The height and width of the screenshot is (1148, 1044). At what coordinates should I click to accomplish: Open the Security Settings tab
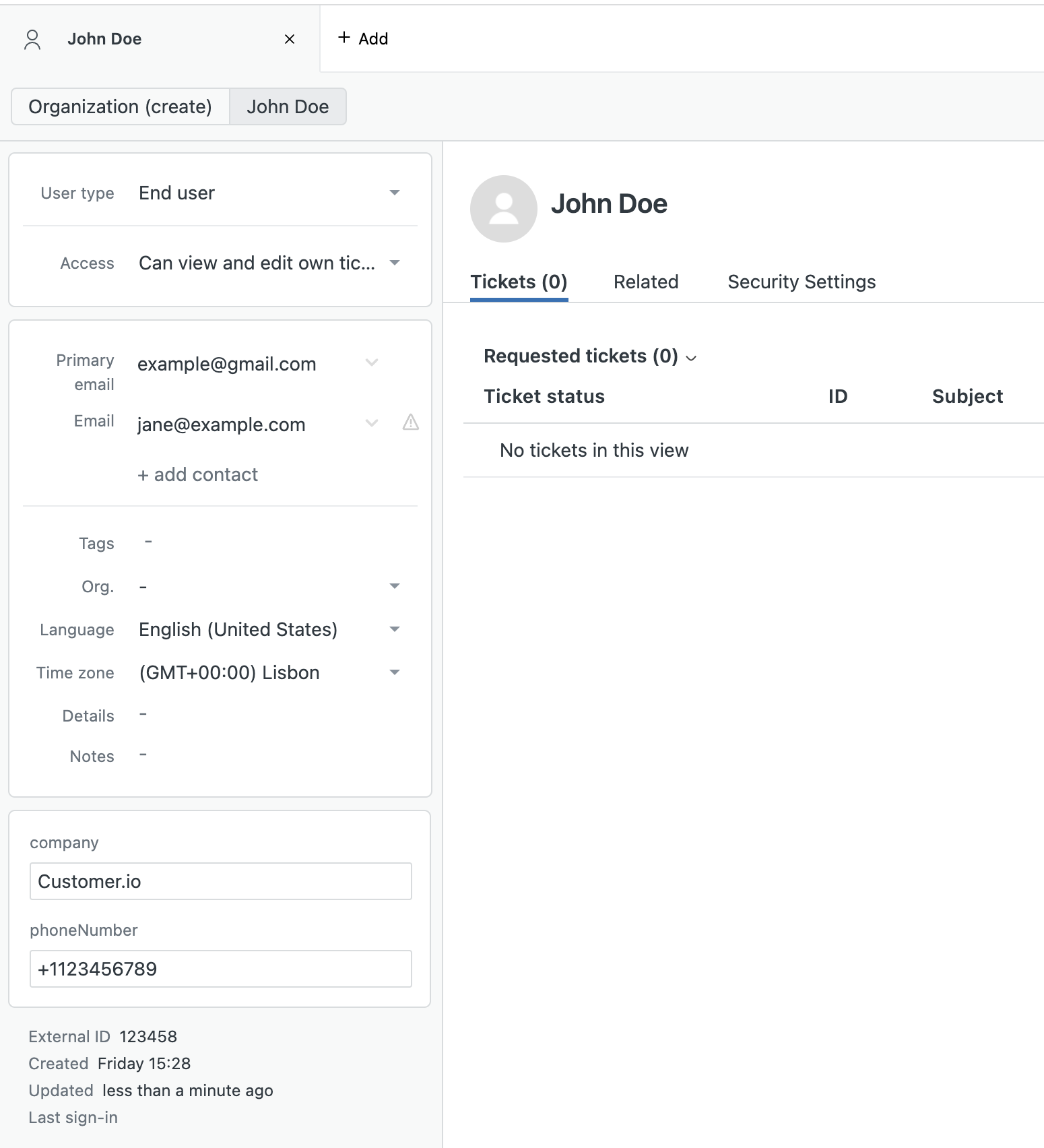802,282
